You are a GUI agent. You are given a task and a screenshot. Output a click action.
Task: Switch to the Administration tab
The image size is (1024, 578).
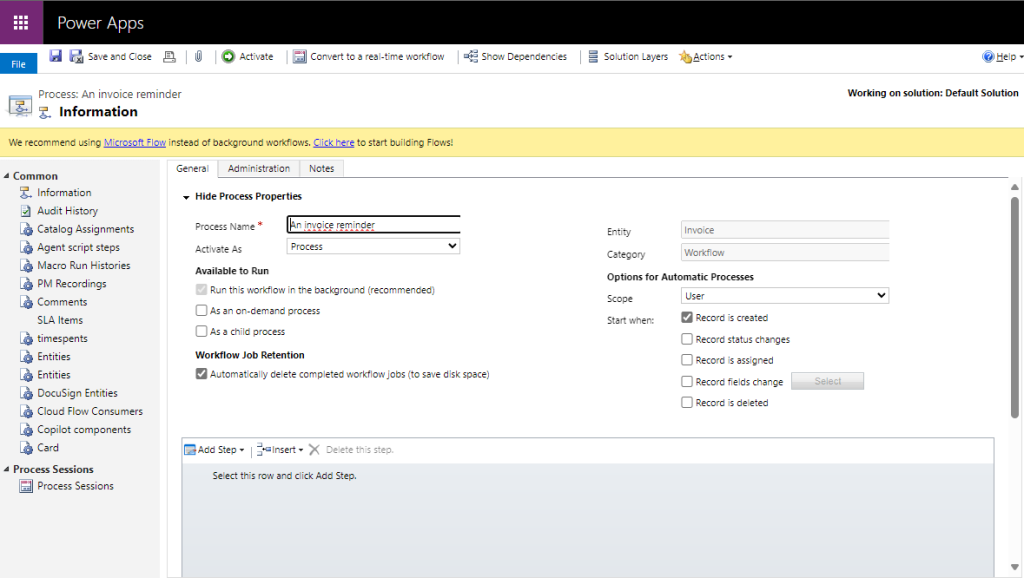[x=259, y=169]
